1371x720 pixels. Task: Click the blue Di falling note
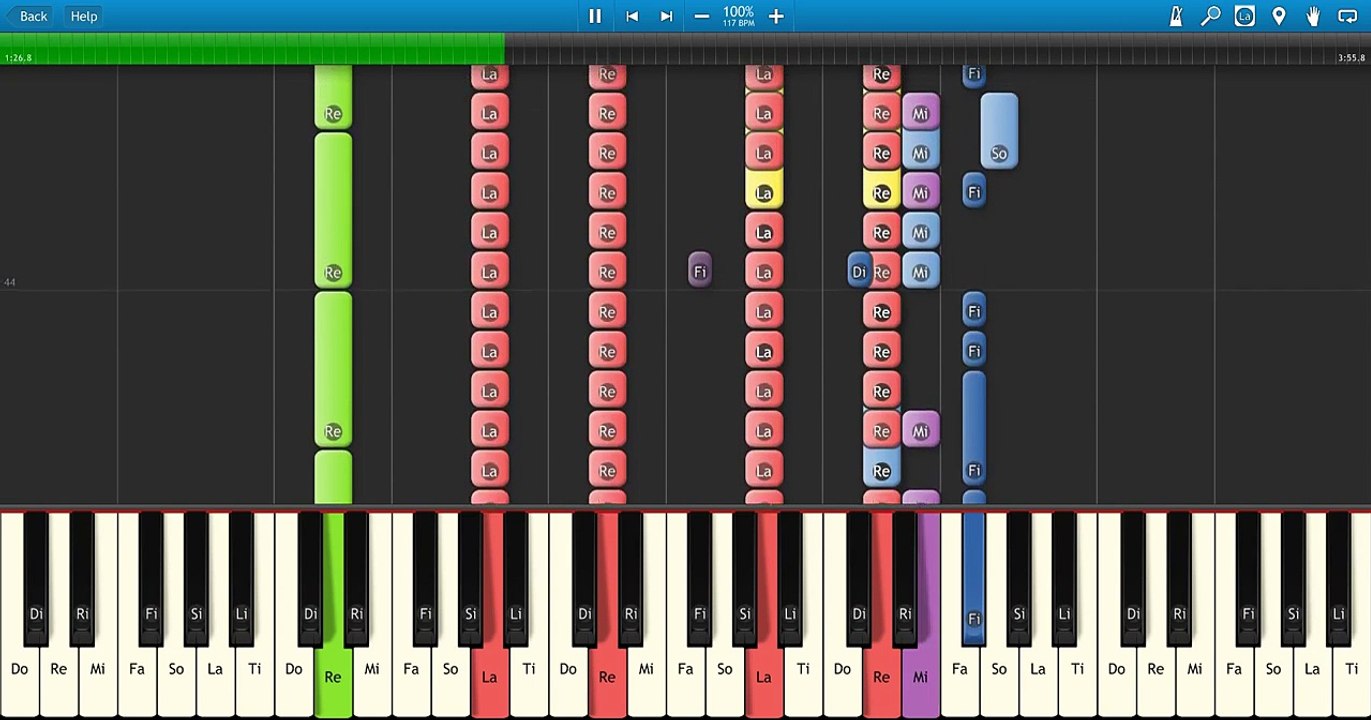(x=859, y=271)
